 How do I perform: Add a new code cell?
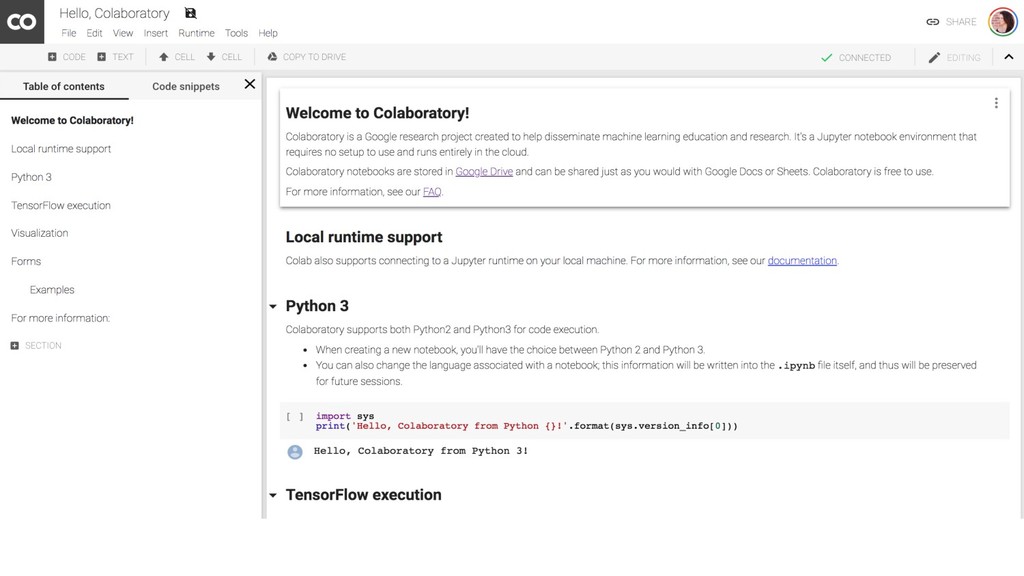67,57
